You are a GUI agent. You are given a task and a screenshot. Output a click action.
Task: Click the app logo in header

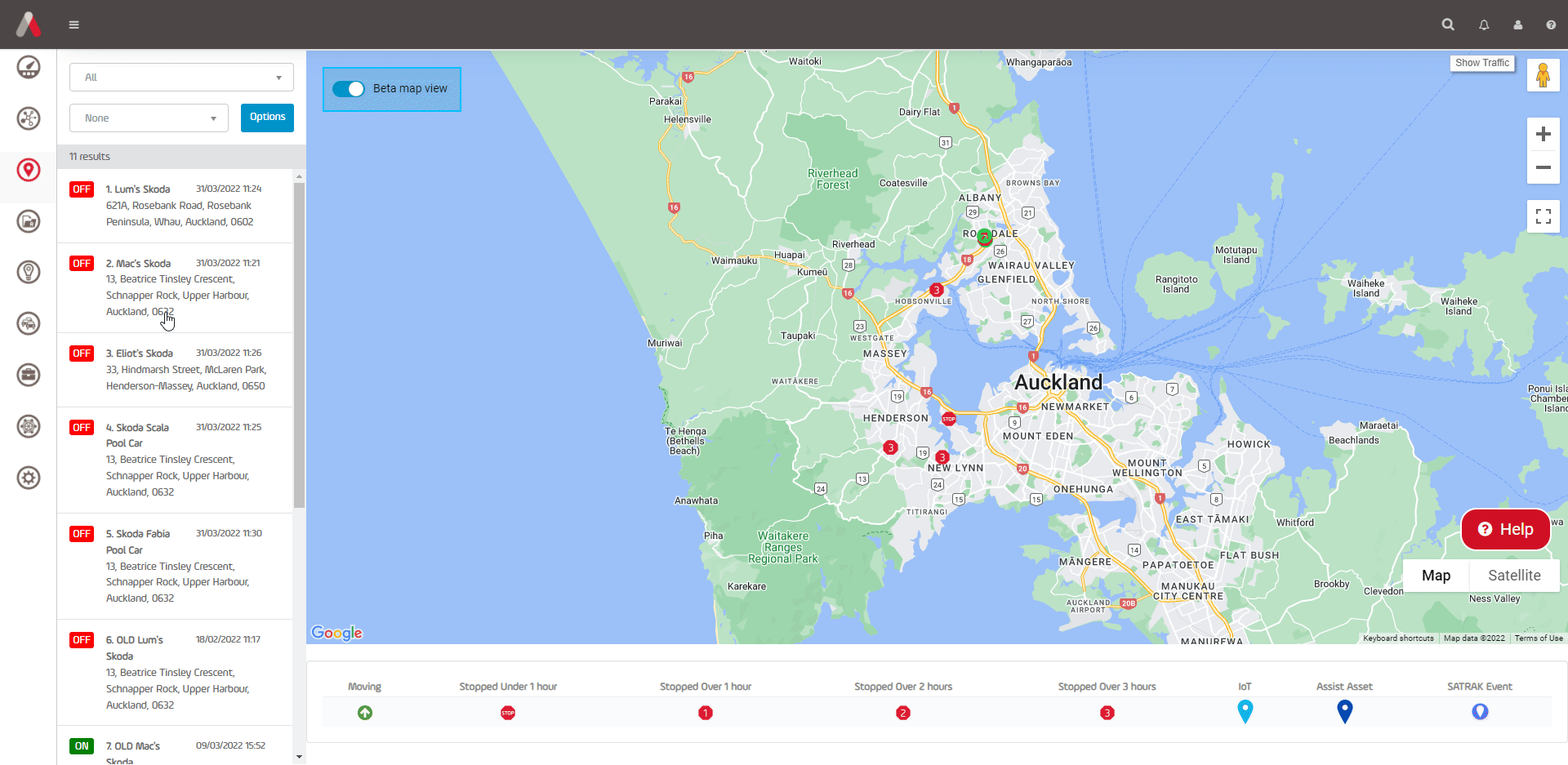(29, 24)
